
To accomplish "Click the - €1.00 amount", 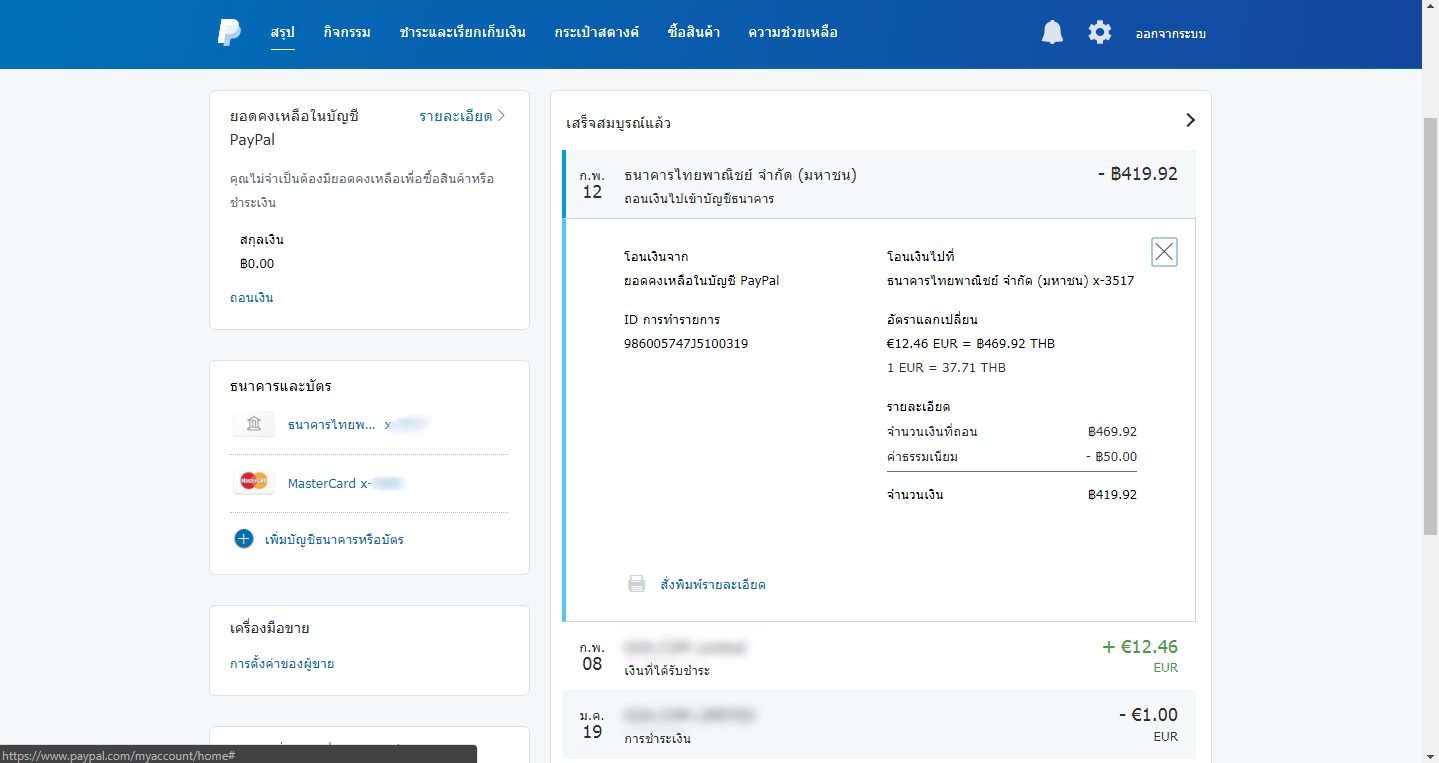I will [x=1148, y=715].
